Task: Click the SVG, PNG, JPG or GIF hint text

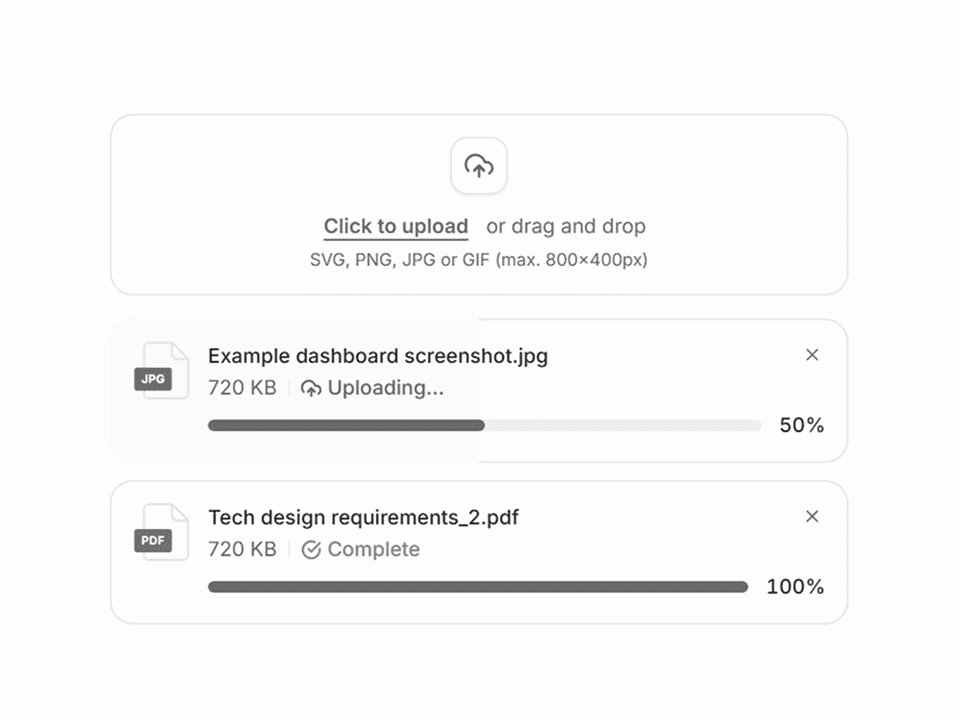Action: coord(477,260)
